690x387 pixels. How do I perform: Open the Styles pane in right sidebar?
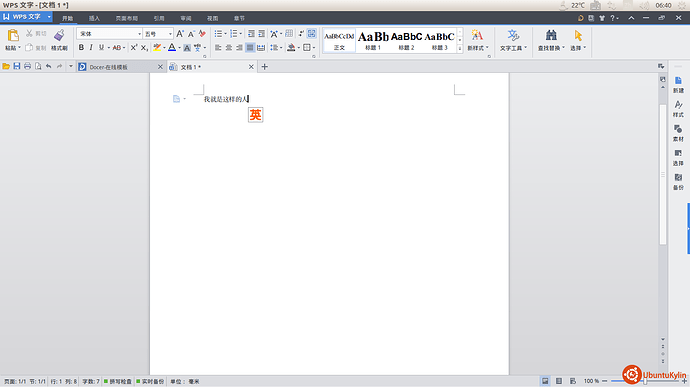pyautogui.click(x=678, y=105)
